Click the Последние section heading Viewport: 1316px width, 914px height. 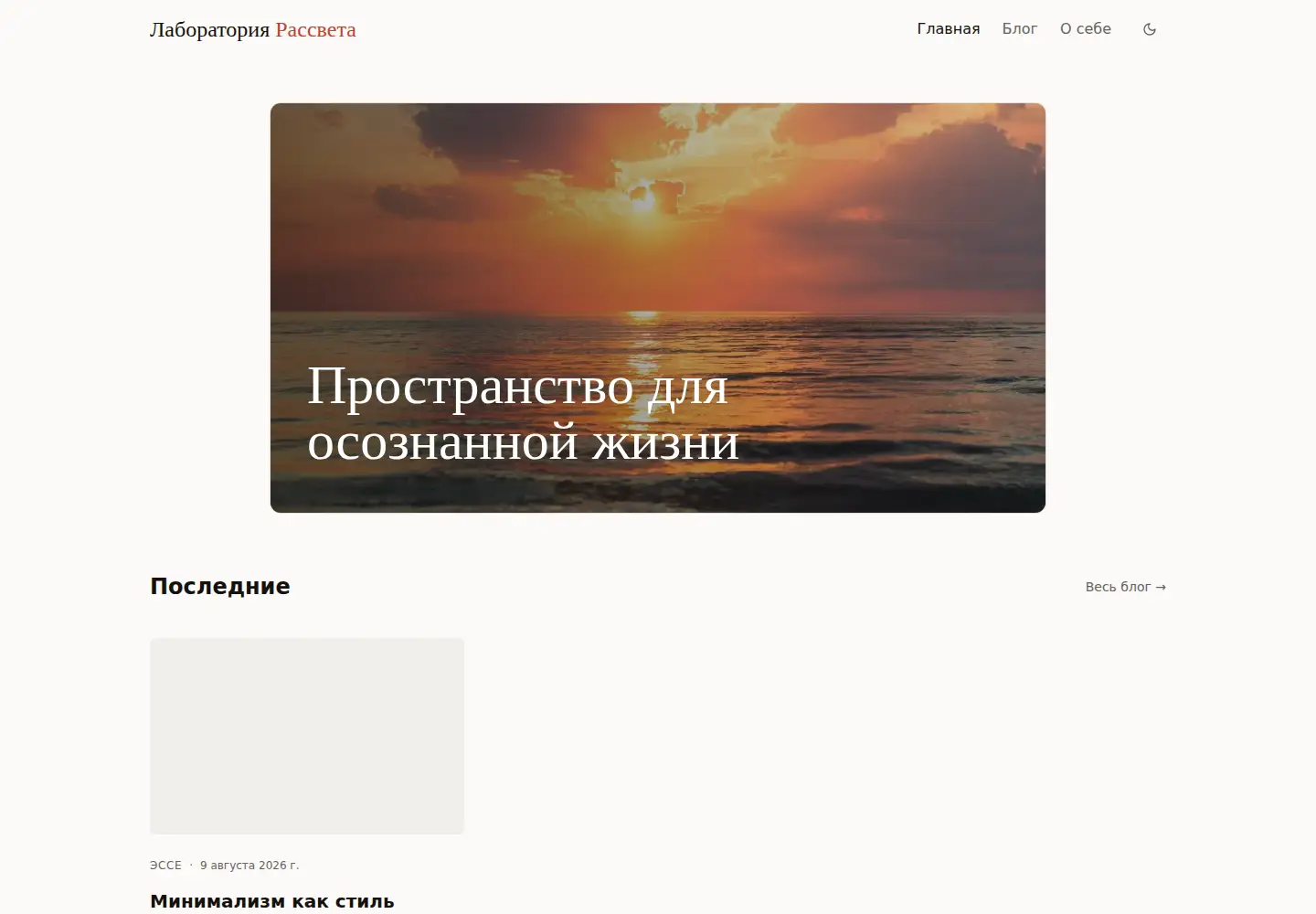[220, 587]
